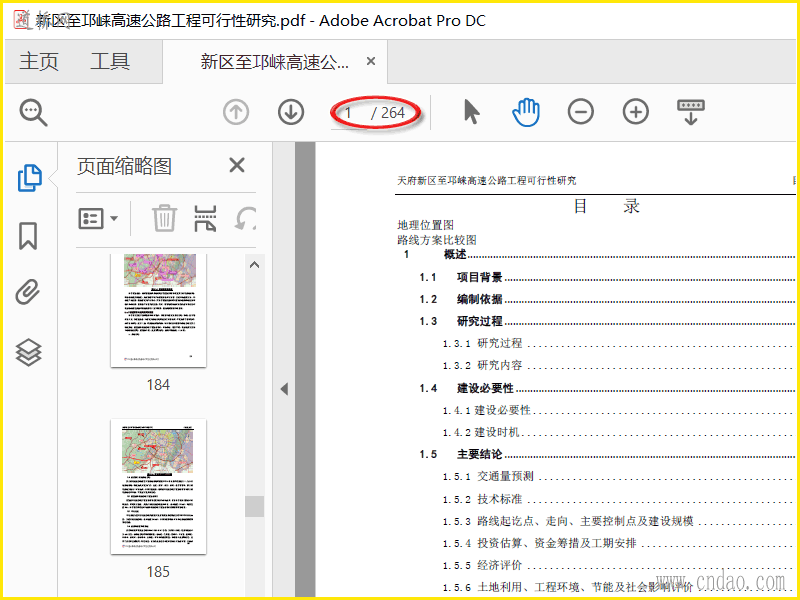This screenshot has width=800, height=600.
Task: Click TOC entry 1.3.1 研究过程
Action: point(619,343)
